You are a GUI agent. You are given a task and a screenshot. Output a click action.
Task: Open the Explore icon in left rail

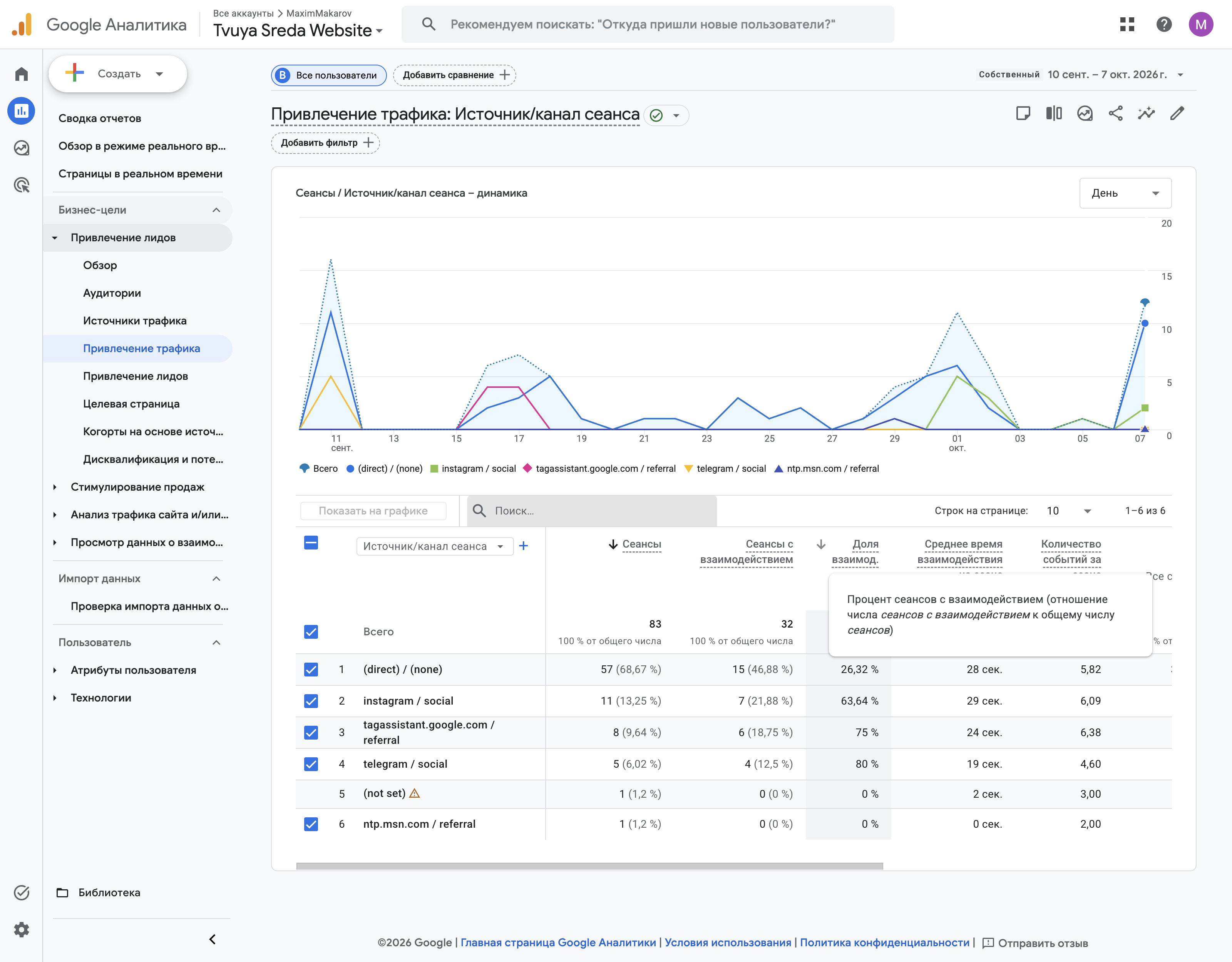coord(22,148)
